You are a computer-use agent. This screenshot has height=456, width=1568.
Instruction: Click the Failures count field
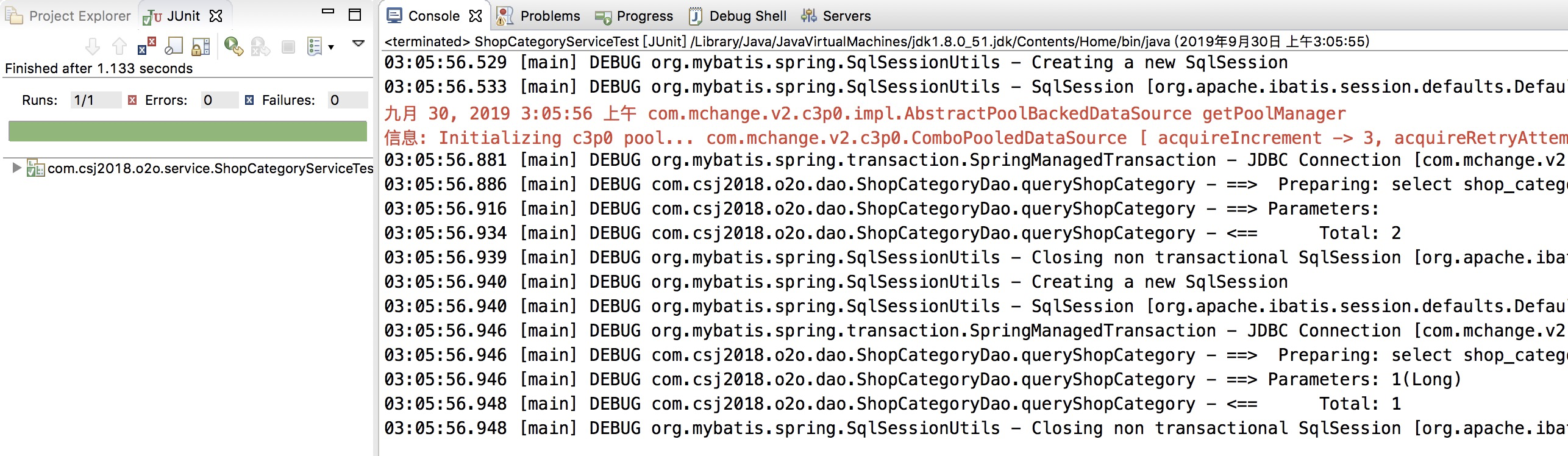pos(347,100)
